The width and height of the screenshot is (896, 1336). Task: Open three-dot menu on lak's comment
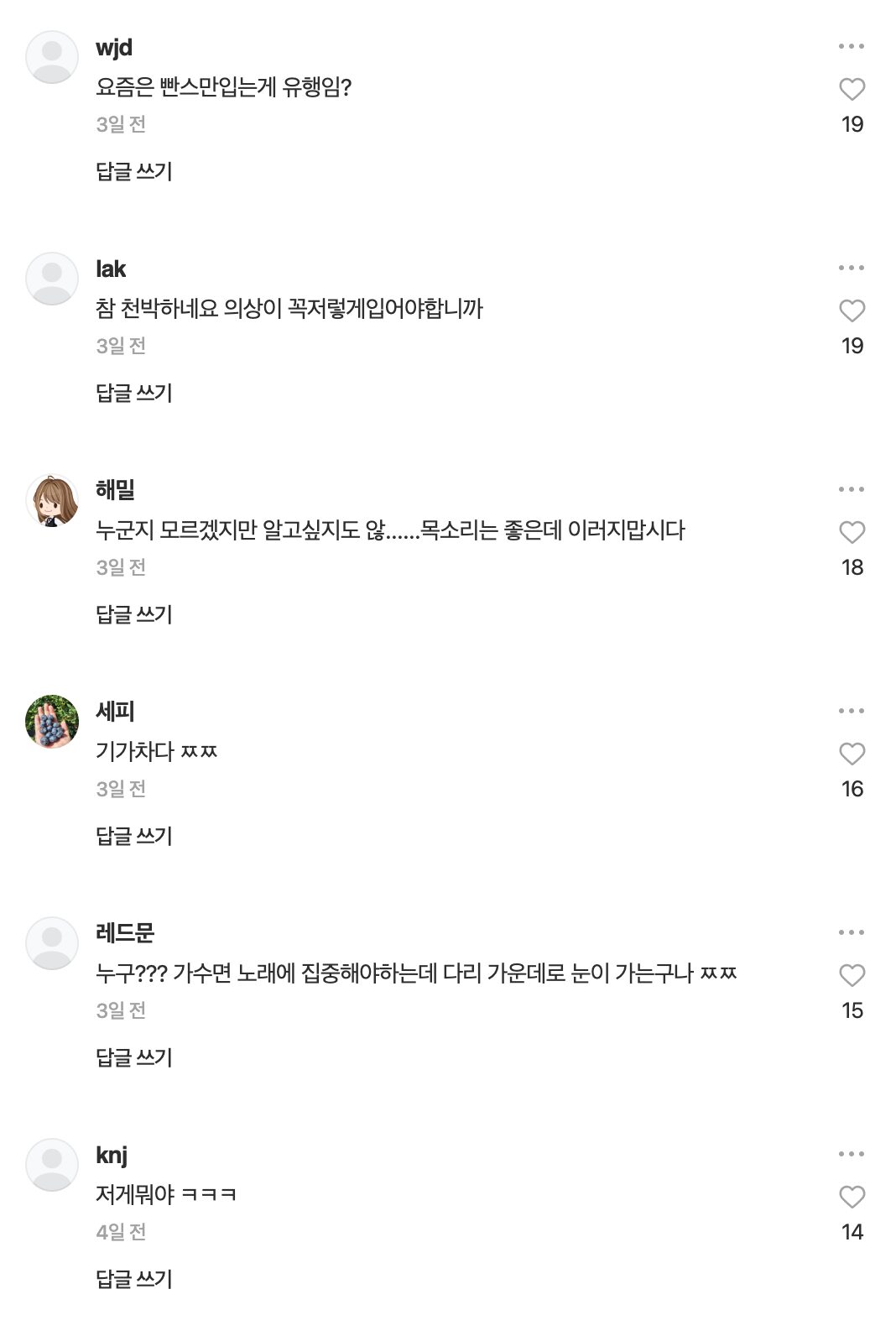851,268
